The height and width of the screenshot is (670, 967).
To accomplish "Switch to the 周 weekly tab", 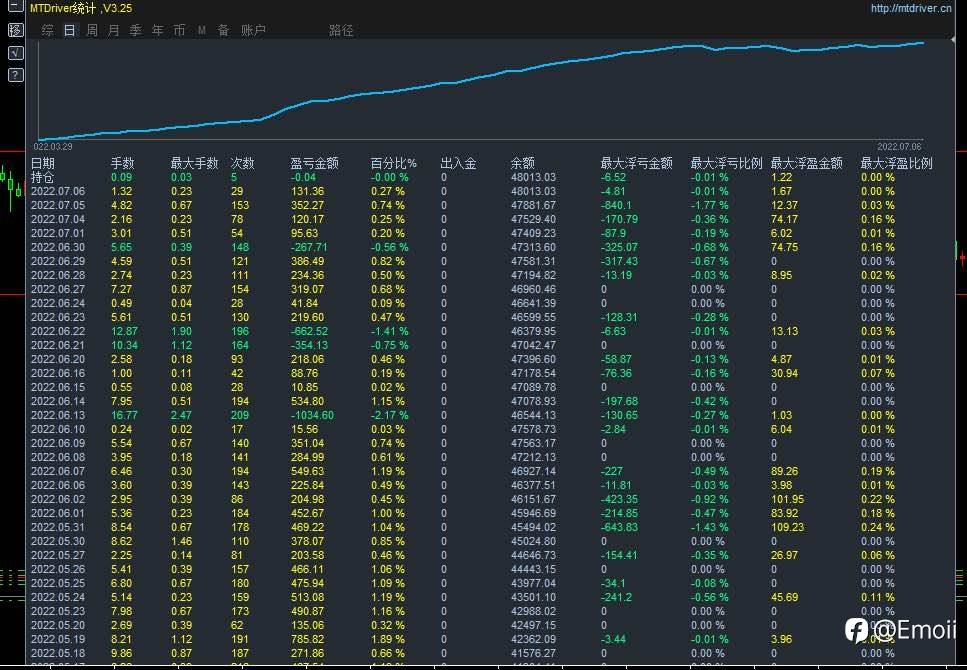I will pyautogui.click(x=92, y=30).
